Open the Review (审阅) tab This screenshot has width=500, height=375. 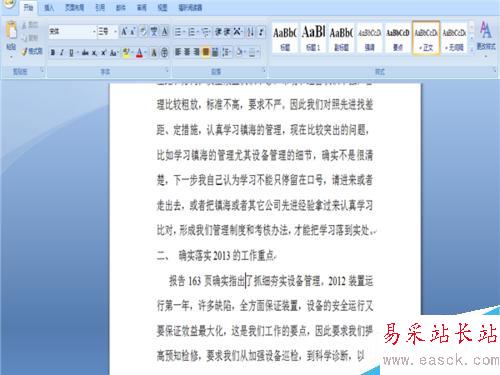[x=142, y=7]
